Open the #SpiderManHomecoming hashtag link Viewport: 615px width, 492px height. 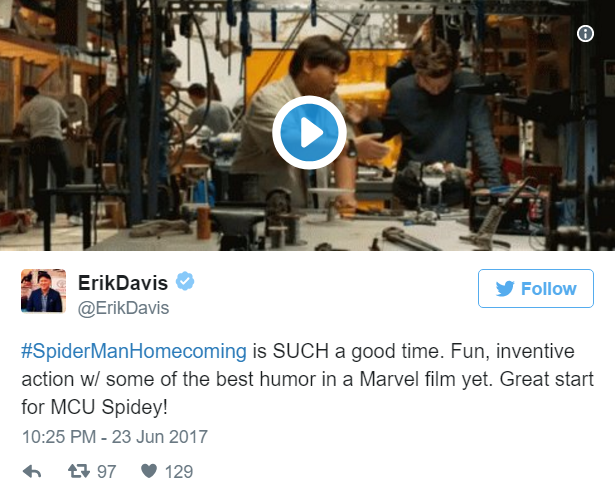[x=134, y=351]
